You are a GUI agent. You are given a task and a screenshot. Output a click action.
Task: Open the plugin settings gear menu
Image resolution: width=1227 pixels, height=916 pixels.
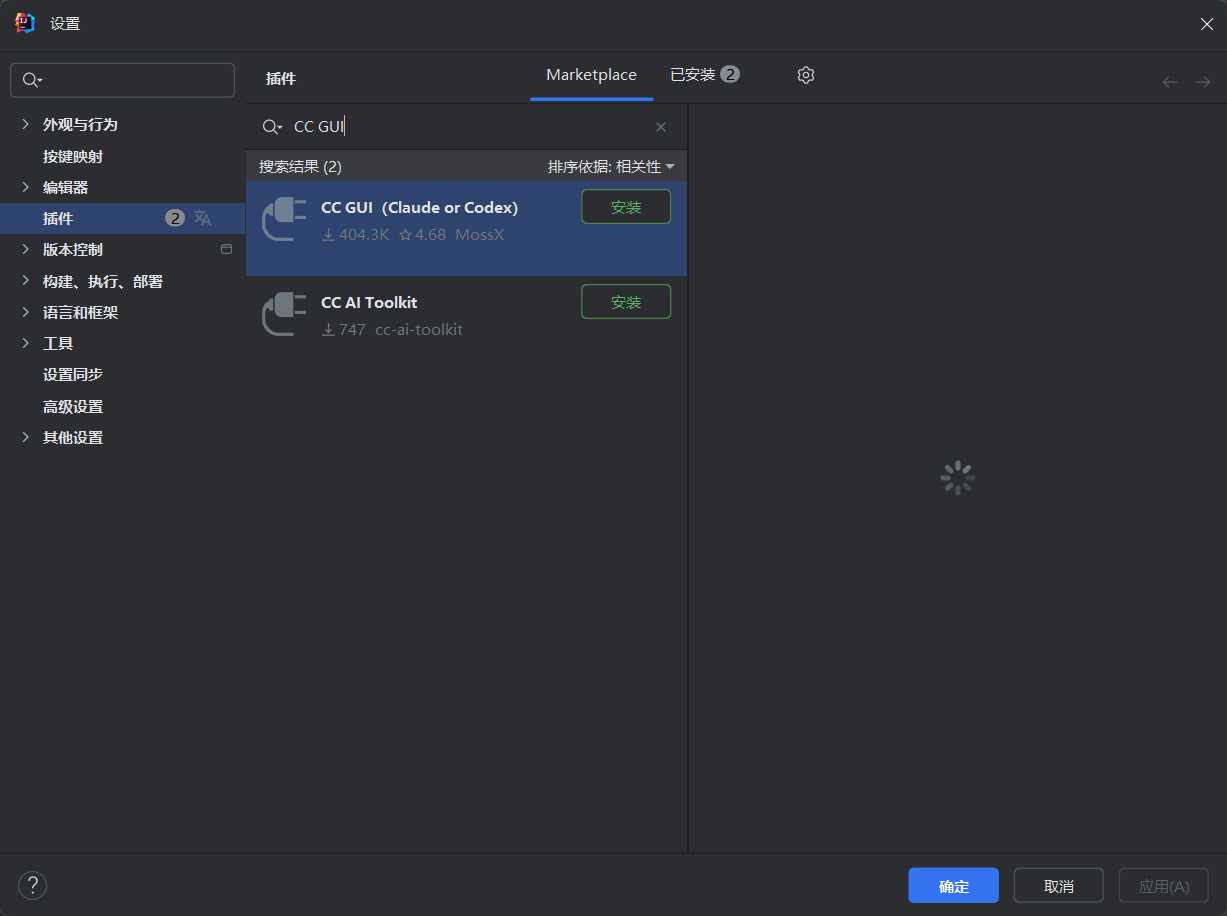pyautogui.click(x=806, y=75)
